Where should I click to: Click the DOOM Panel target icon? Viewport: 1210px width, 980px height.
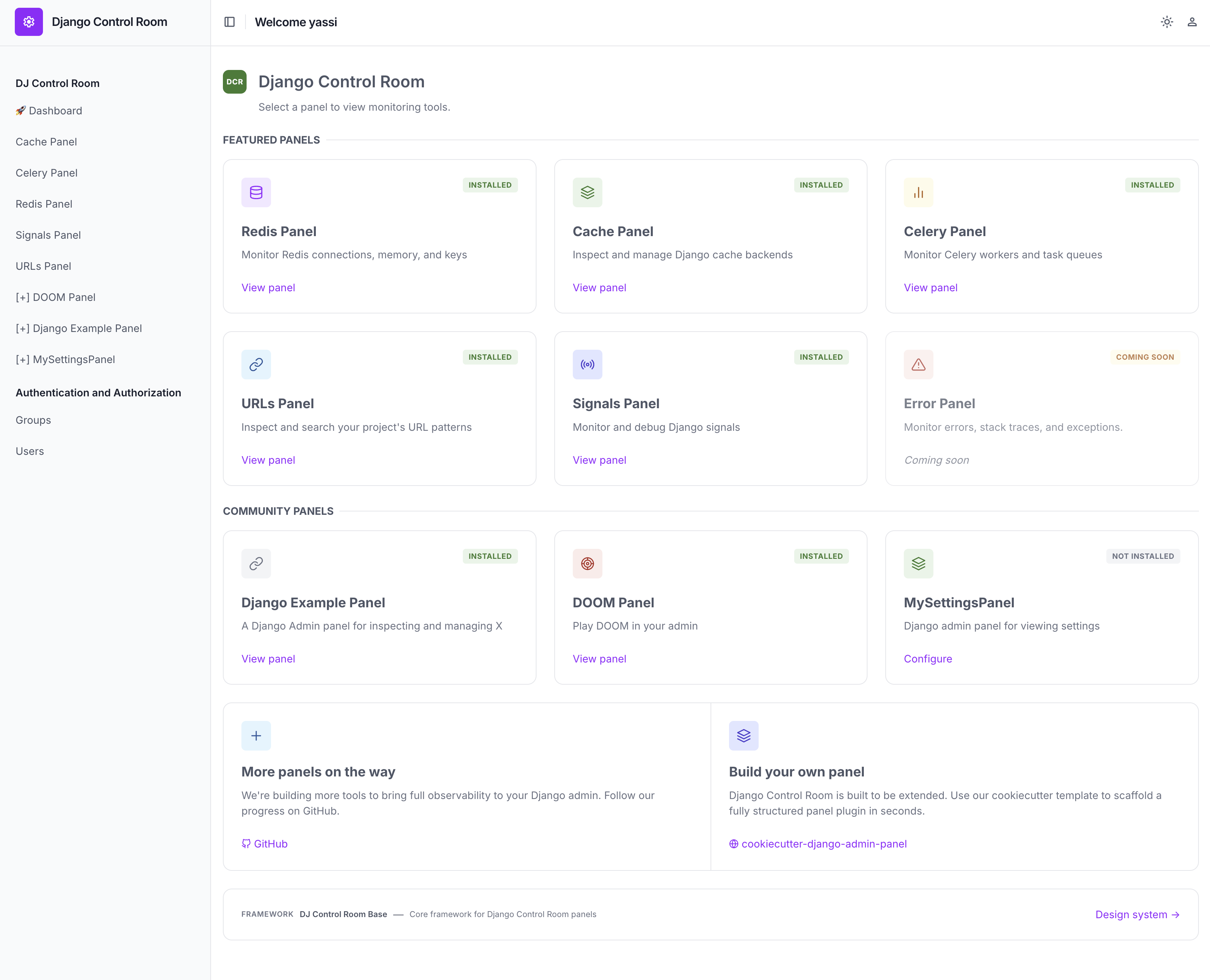point(587,563)
